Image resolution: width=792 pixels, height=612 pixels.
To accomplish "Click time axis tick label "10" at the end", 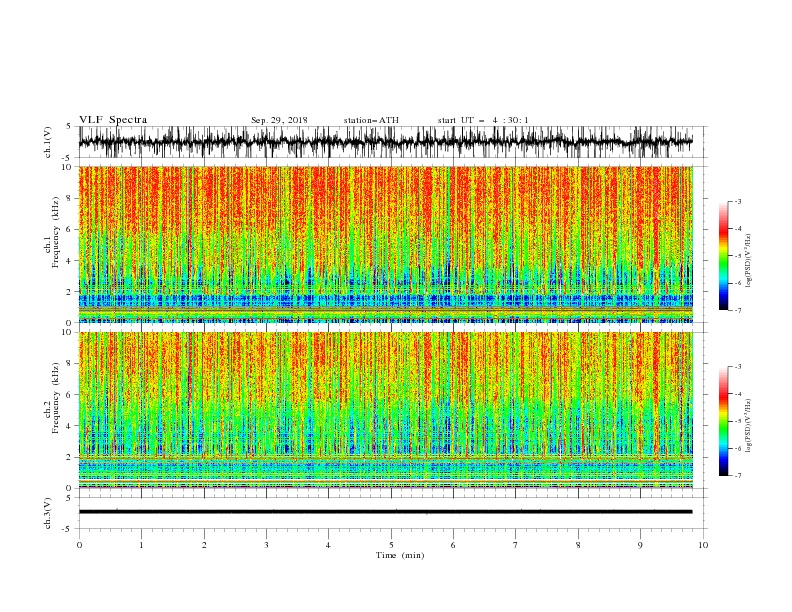I will point(703,545).
